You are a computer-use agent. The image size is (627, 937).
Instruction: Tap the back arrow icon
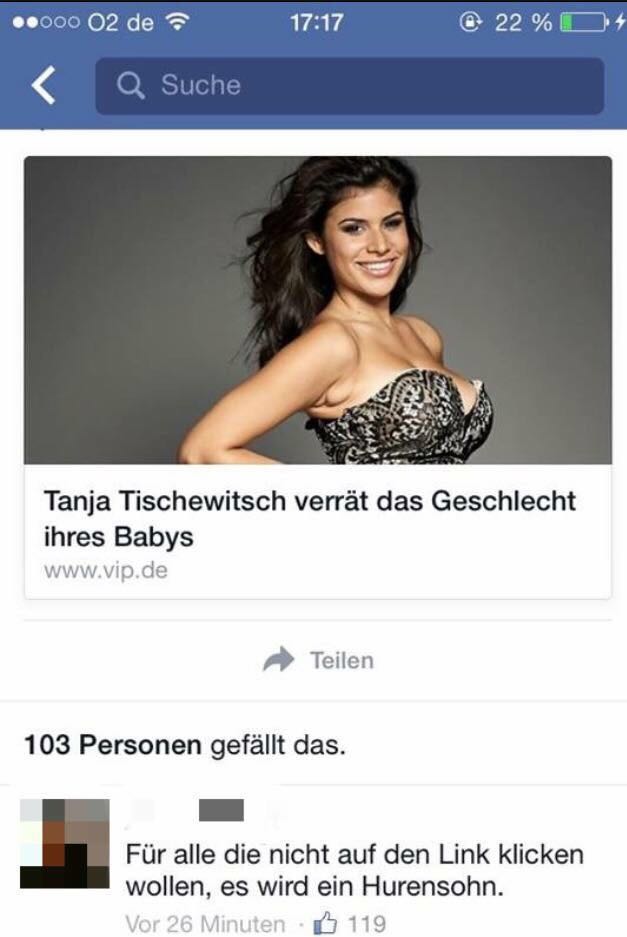click(44, 85)
